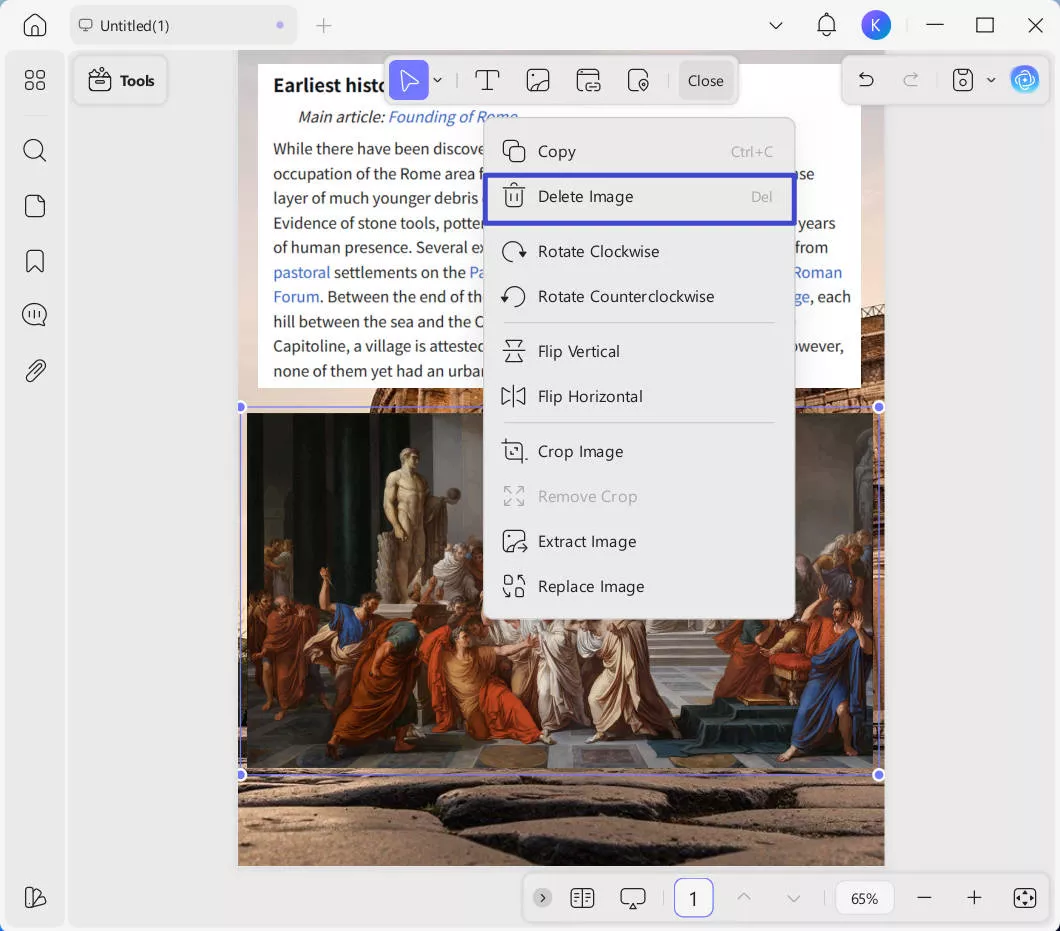The image size is (1060, 931).
Task: Select the Link tool icon
Action: 588,80
